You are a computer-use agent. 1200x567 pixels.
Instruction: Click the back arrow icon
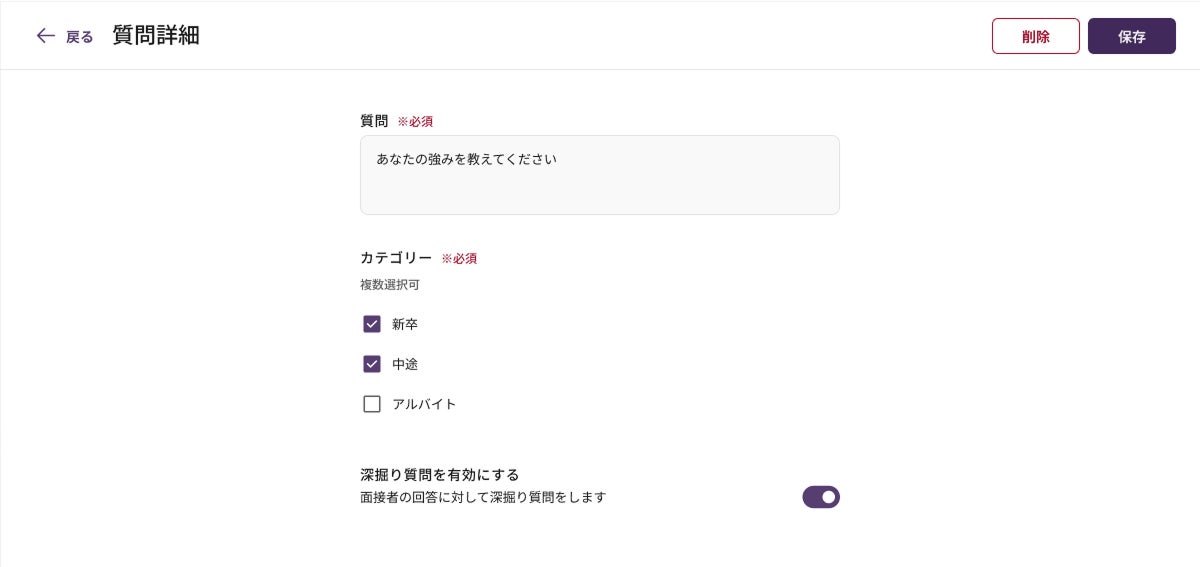pyautogui.click(x=45, y=36)
